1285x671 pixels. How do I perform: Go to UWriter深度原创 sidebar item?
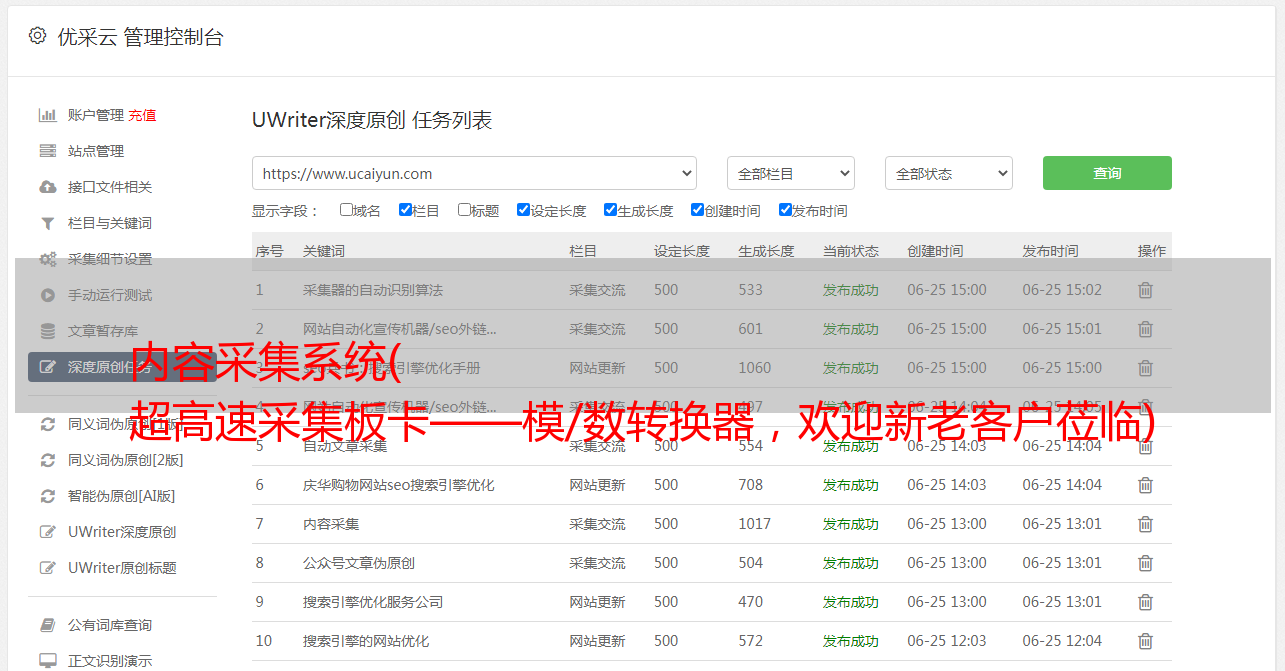point(122,532)
